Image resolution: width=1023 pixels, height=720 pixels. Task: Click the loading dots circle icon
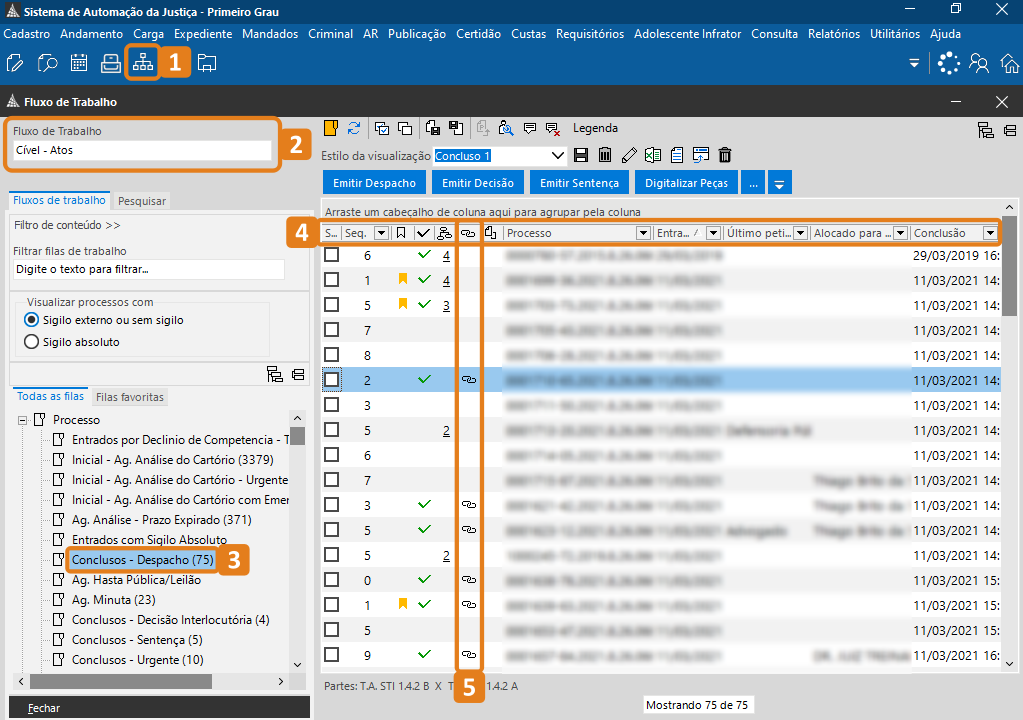point(949,63)
